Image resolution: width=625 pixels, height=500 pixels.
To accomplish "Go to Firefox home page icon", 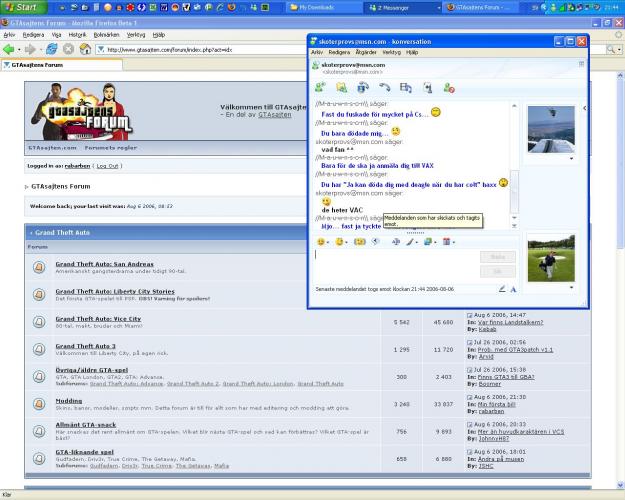I will pyautogui.click(x=86, y=49).
